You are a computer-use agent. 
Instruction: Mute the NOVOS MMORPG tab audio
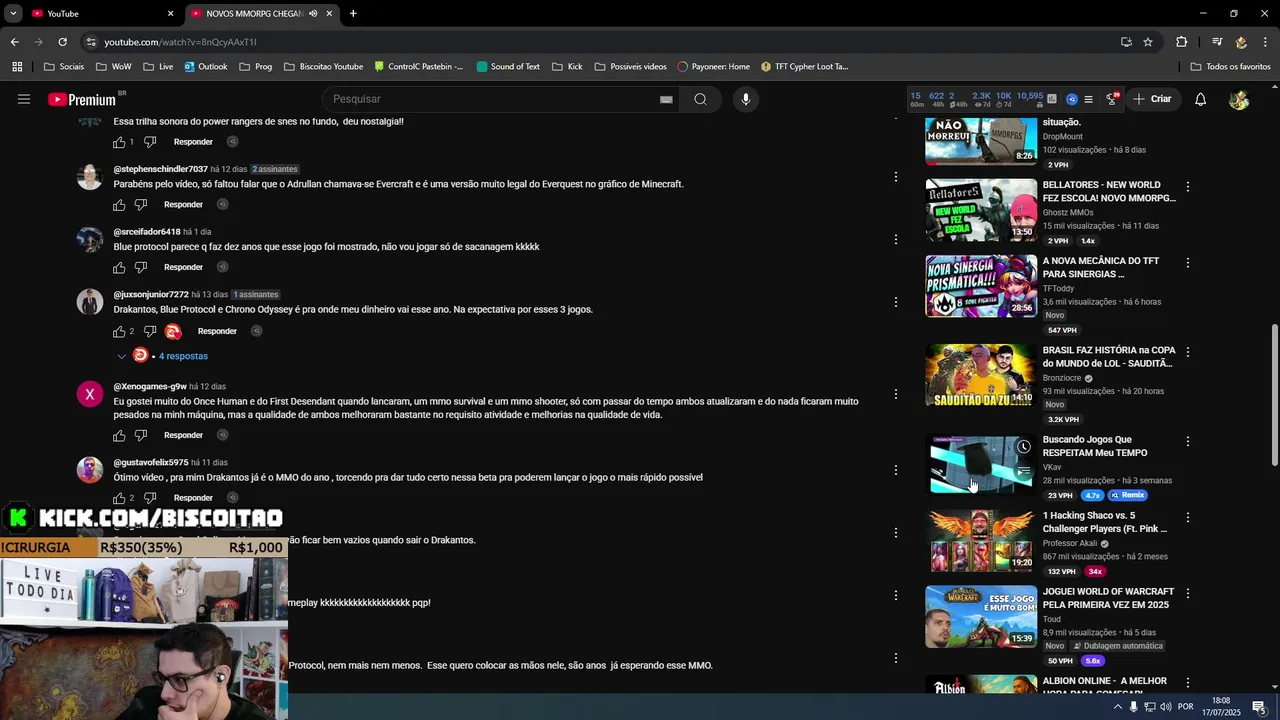tap(313, 13)
